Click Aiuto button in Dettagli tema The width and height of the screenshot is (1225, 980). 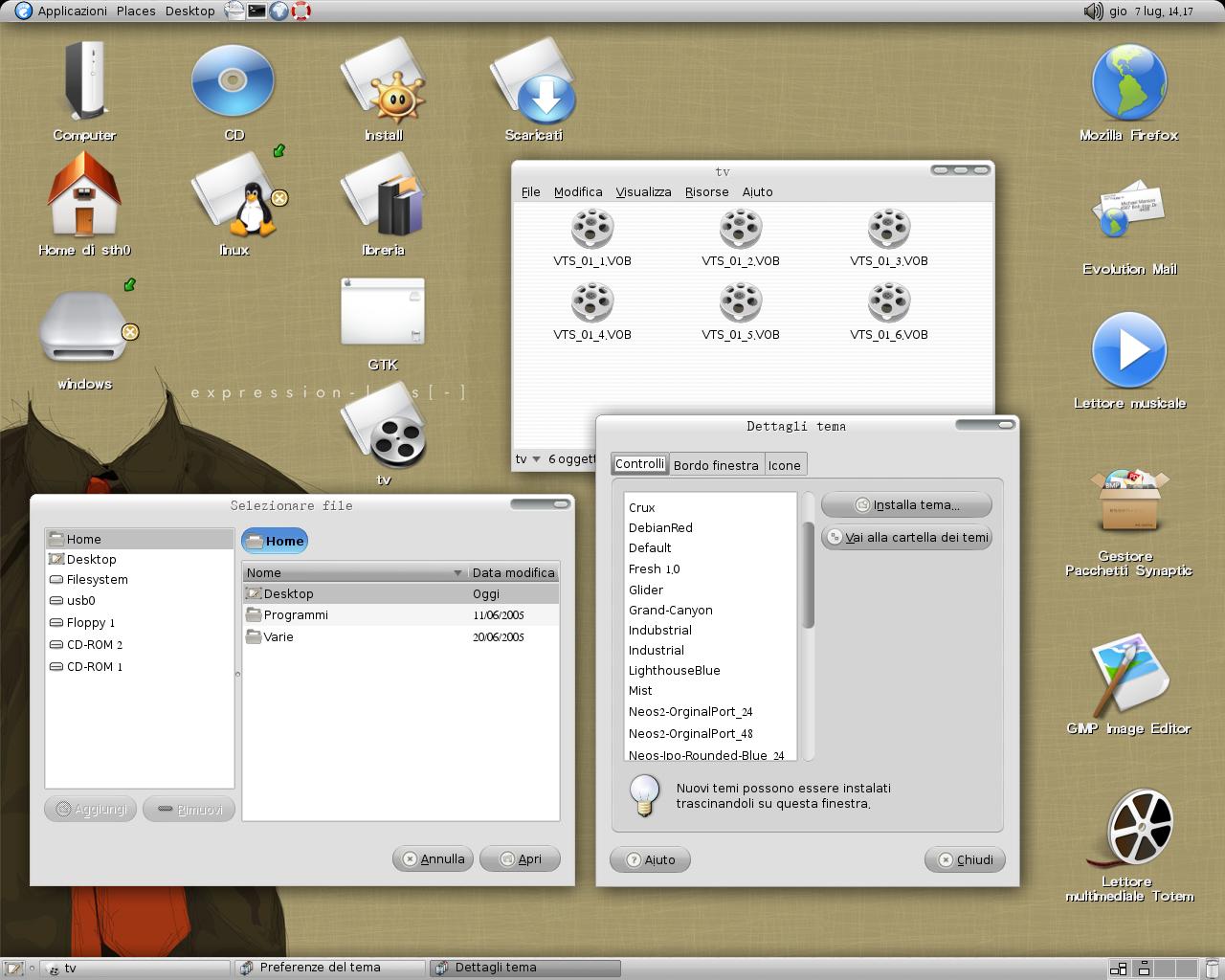650,859
